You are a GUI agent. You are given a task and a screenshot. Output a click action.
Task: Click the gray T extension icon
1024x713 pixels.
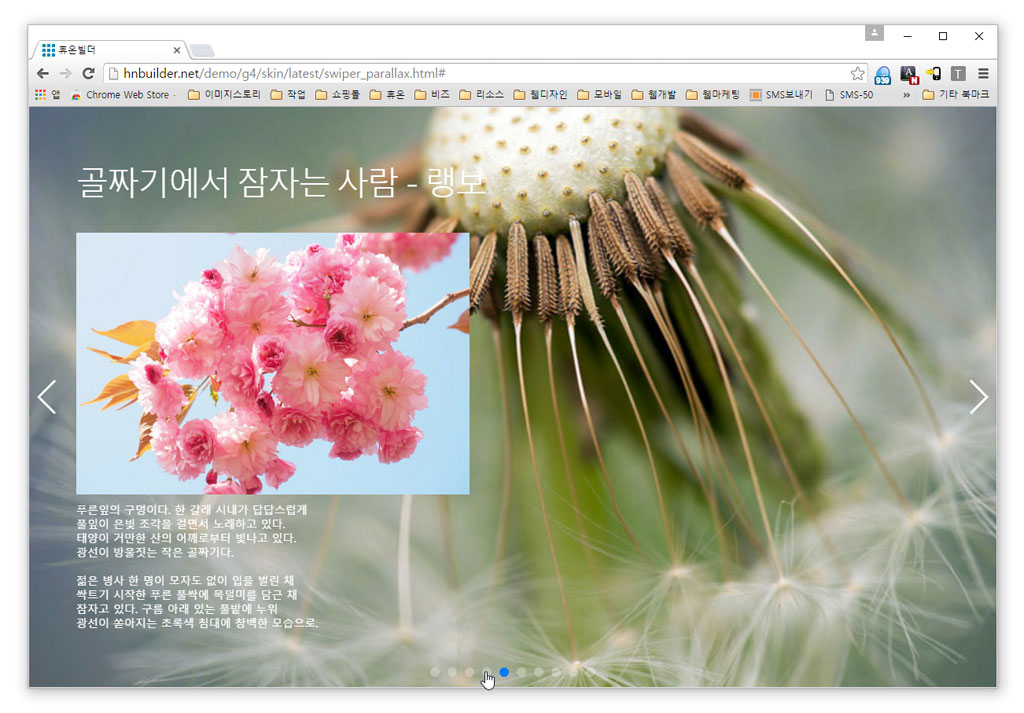tap(958, 74)
